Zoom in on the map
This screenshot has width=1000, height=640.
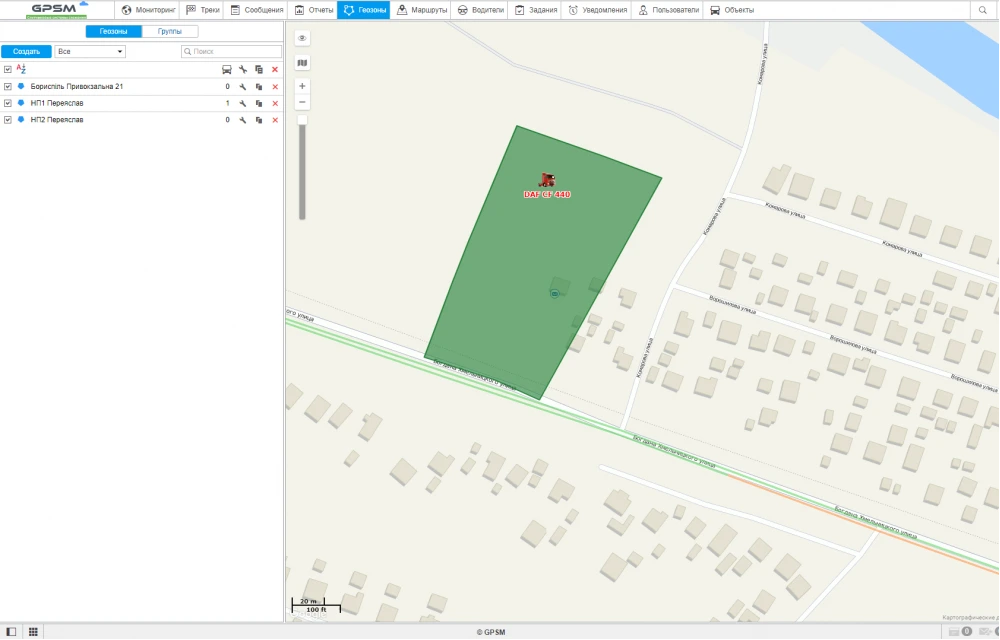(302, 86)
